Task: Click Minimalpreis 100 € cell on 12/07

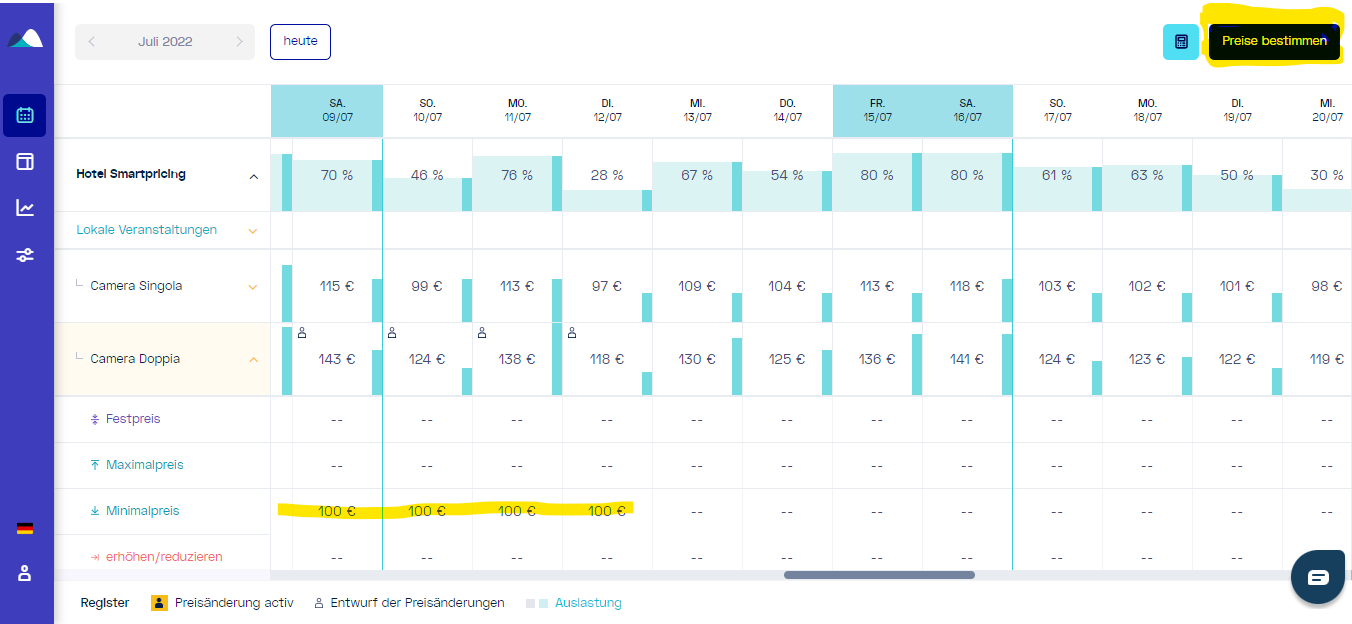Action: click(x=607, y=511)
